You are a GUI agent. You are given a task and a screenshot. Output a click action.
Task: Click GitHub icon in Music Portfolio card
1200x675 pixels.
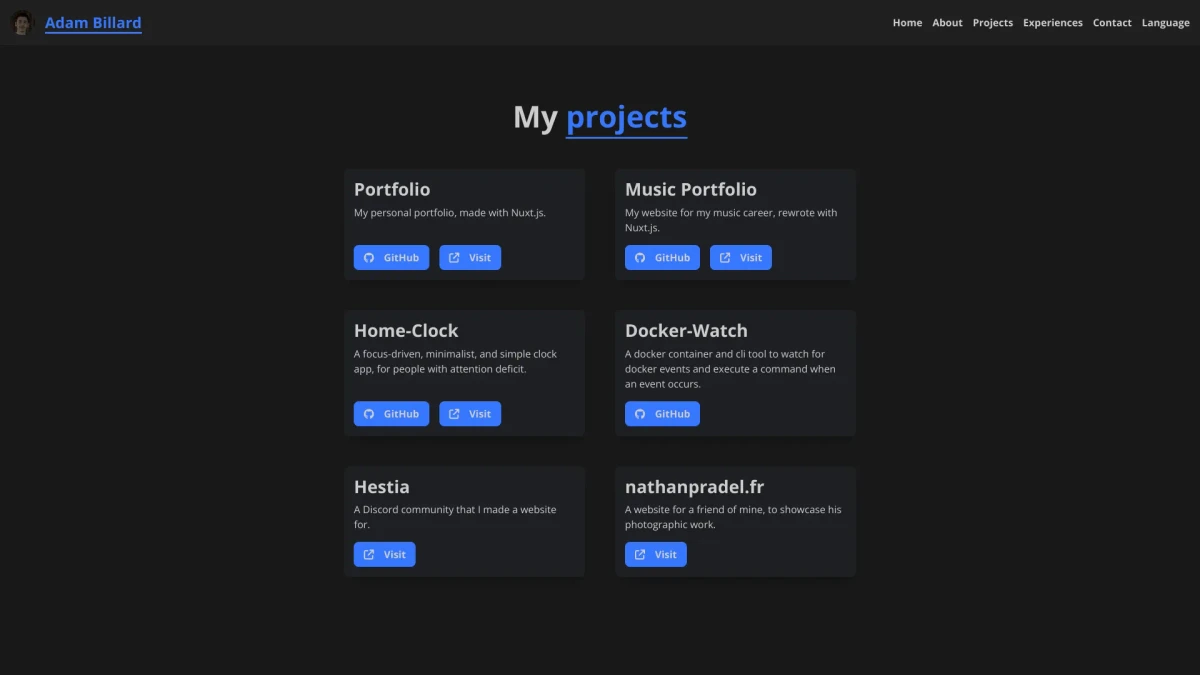640,258
